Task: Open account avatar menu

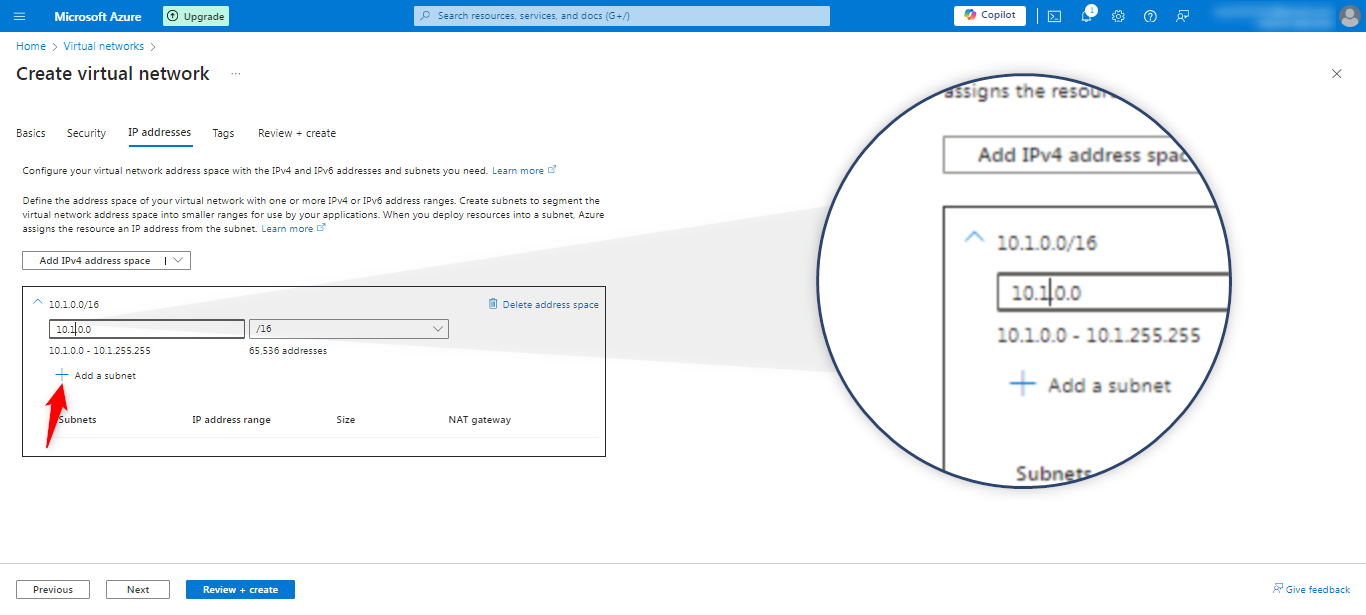Action: click(1349, 16)
